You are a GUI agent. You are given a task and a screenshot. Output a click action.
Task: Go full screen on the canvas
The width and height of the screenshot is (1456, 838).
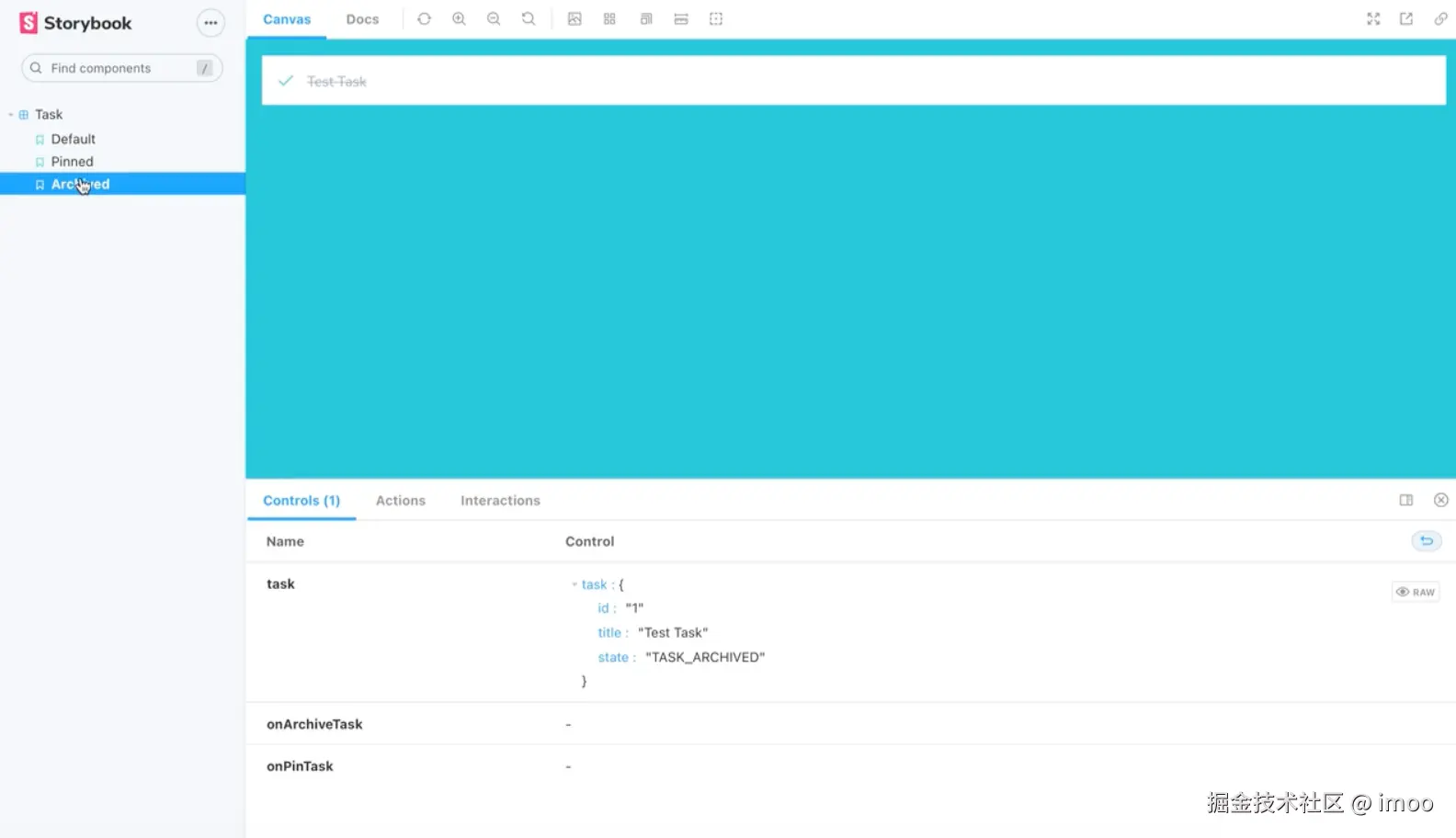click(x=1373, y=19)
